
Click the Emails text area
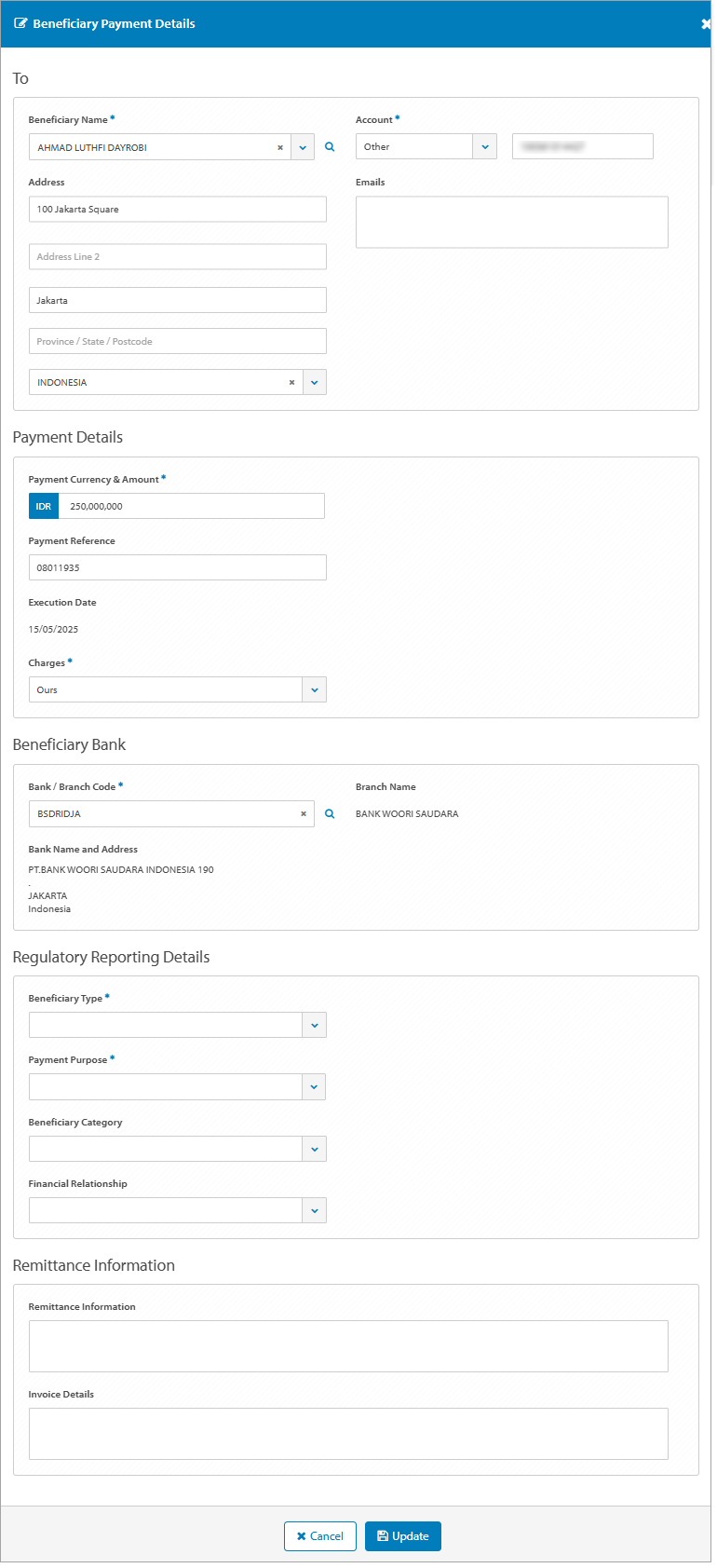511,222
